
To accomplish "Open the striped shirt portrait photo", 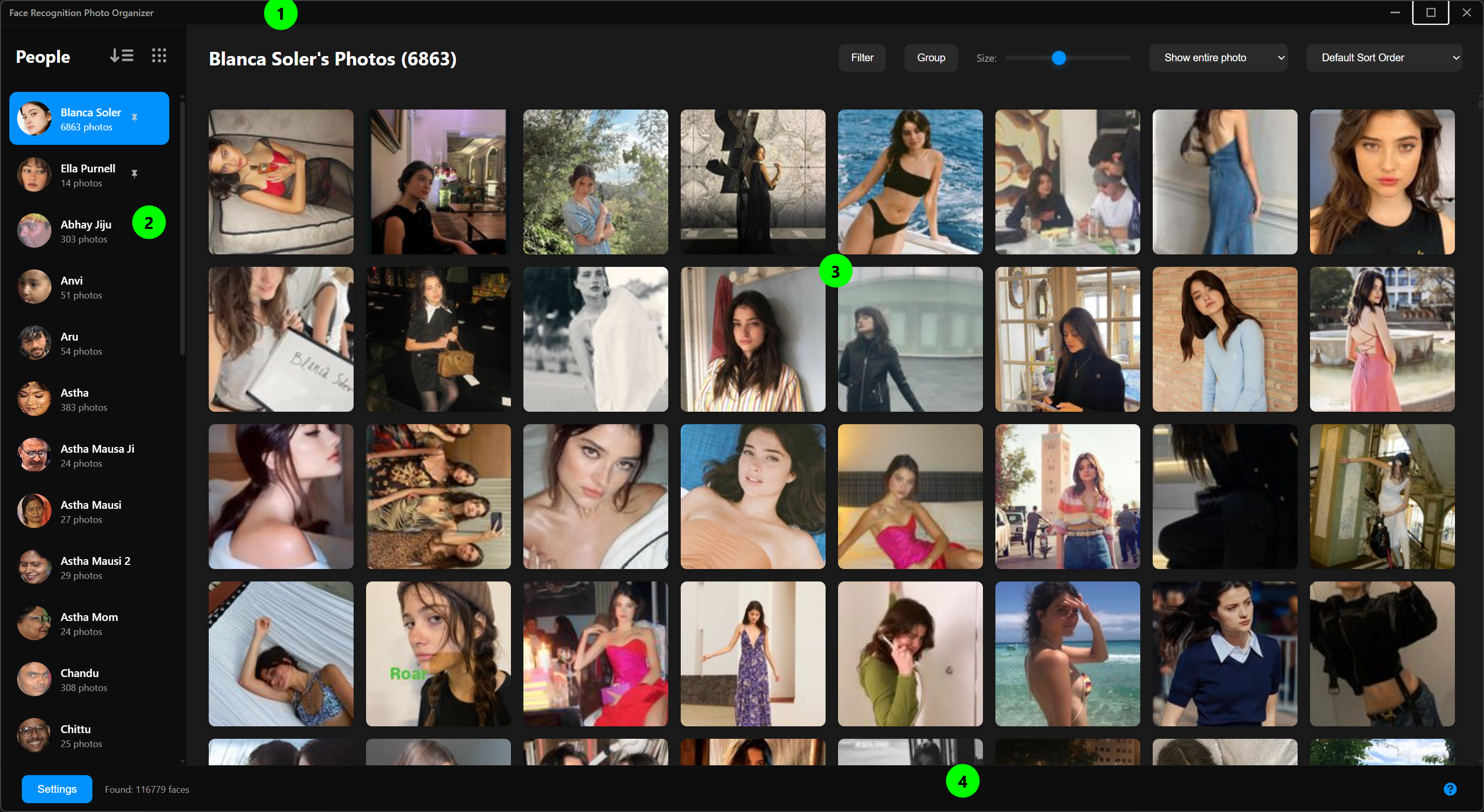I will click(753, 339).
